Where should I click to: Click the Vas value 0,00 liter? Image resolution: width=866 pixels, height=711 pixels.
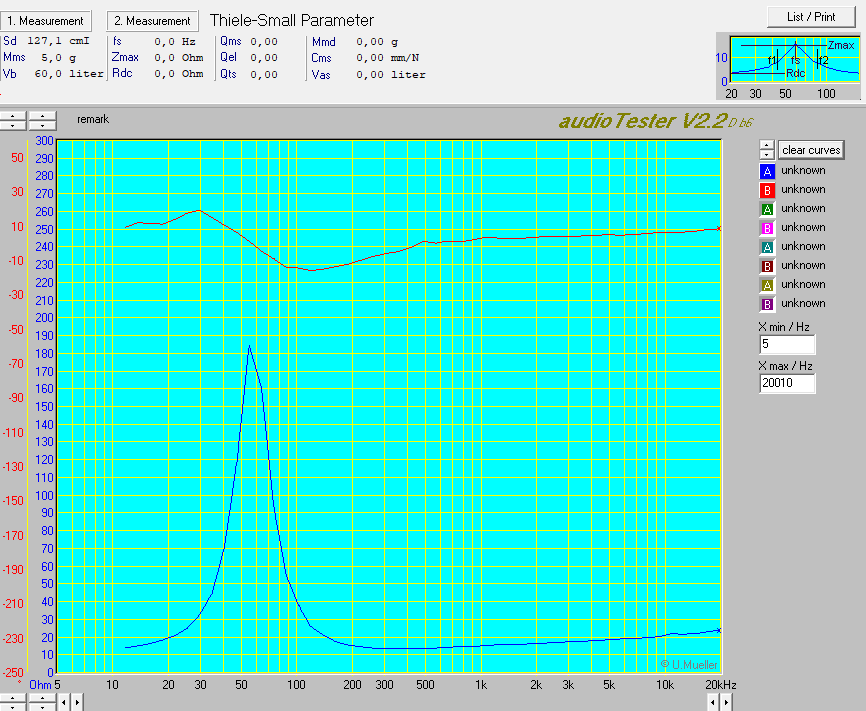pyautogui.click(x=390, y=74)
